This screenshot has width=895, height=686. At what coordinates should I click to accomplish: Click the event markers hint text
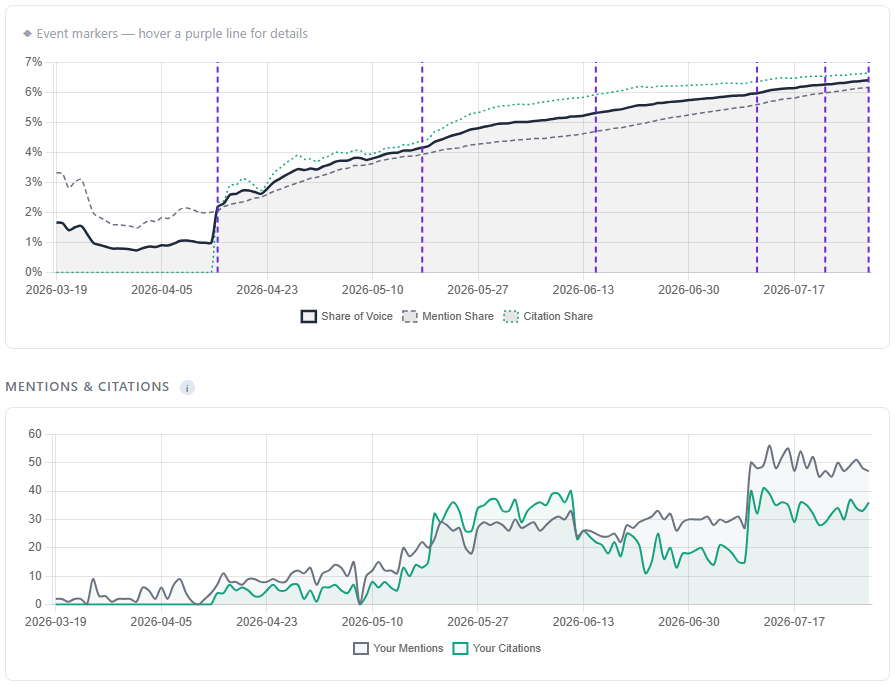tap(172, 34)
